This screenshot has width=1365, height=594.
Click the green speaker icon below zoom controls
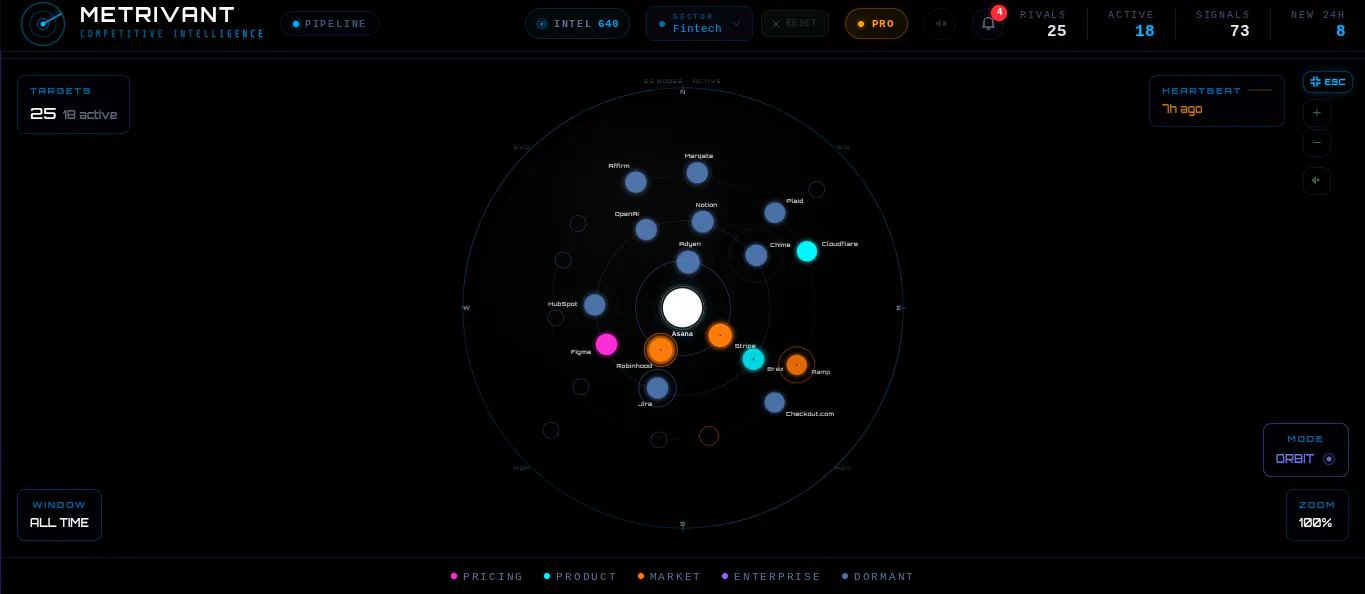[1316, 181]
